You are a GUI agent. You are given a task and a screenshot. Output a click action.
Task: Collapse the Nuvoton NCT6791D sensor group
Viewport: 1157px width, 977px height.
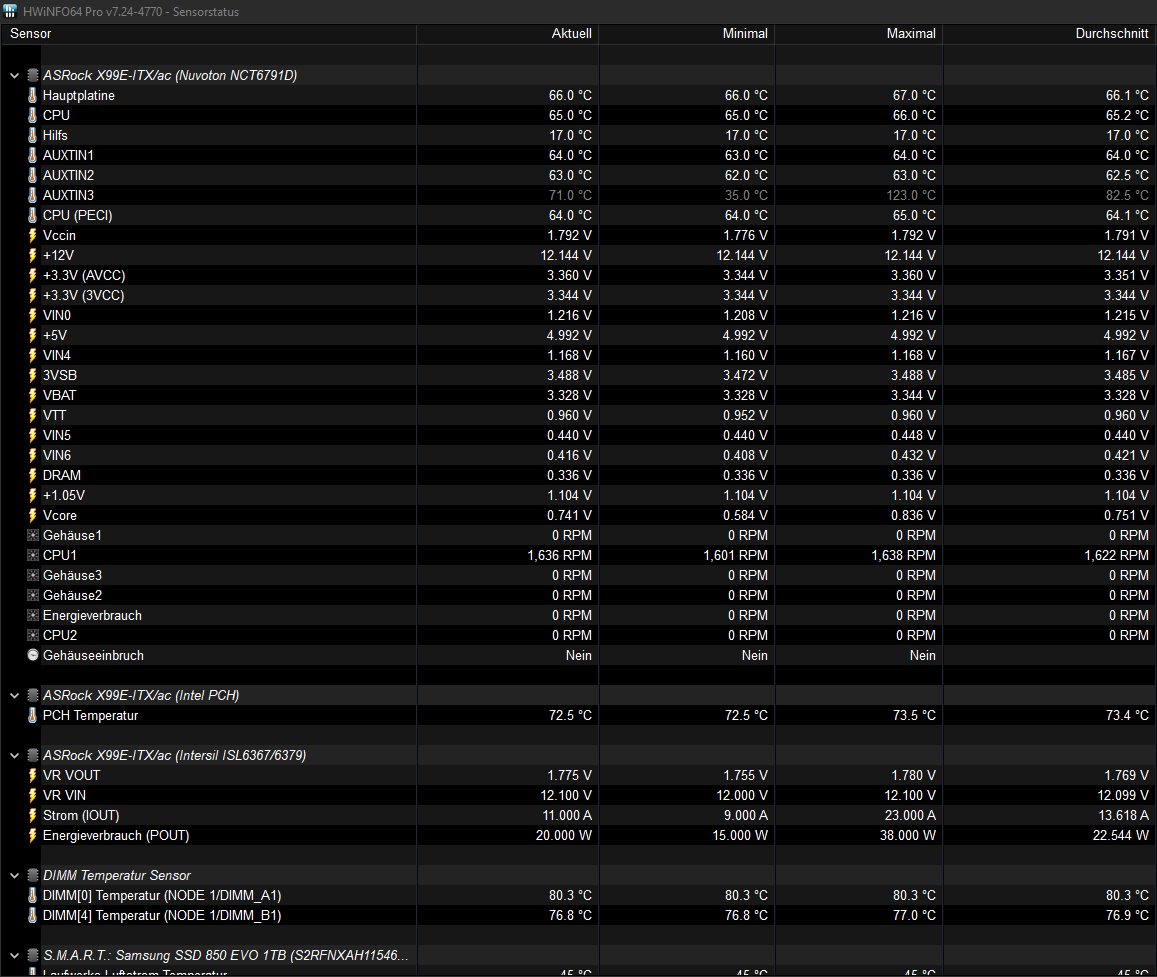coord(14,75)
